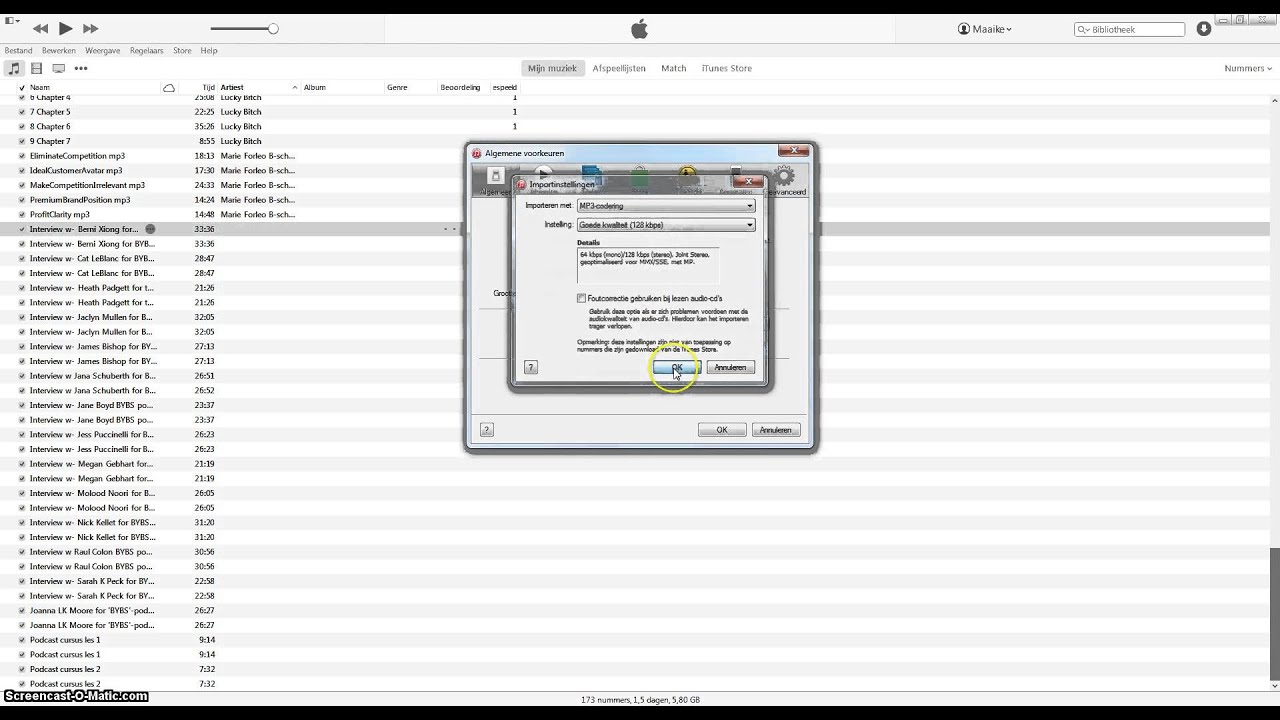Screen dimensions: 1280x720
Task: Select the TV shows library icon
Action: click(58, 68)
